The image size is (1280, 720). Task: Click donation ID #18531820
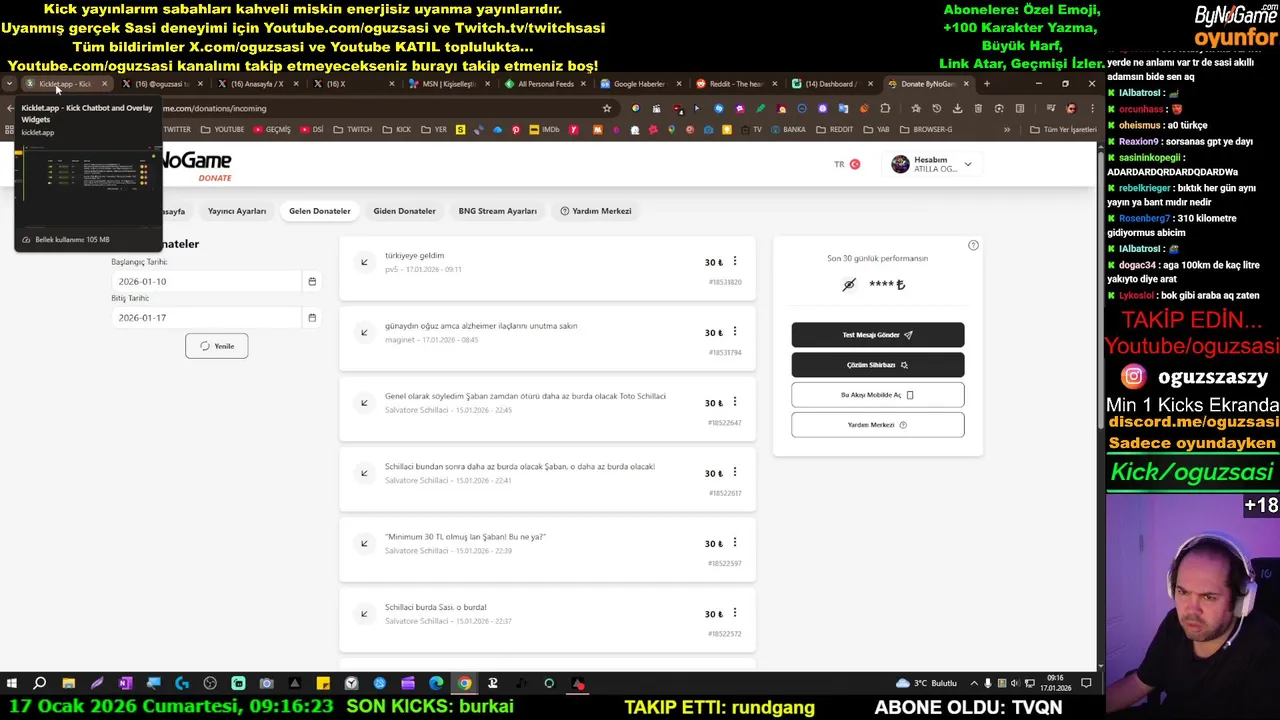pos(725,282)
